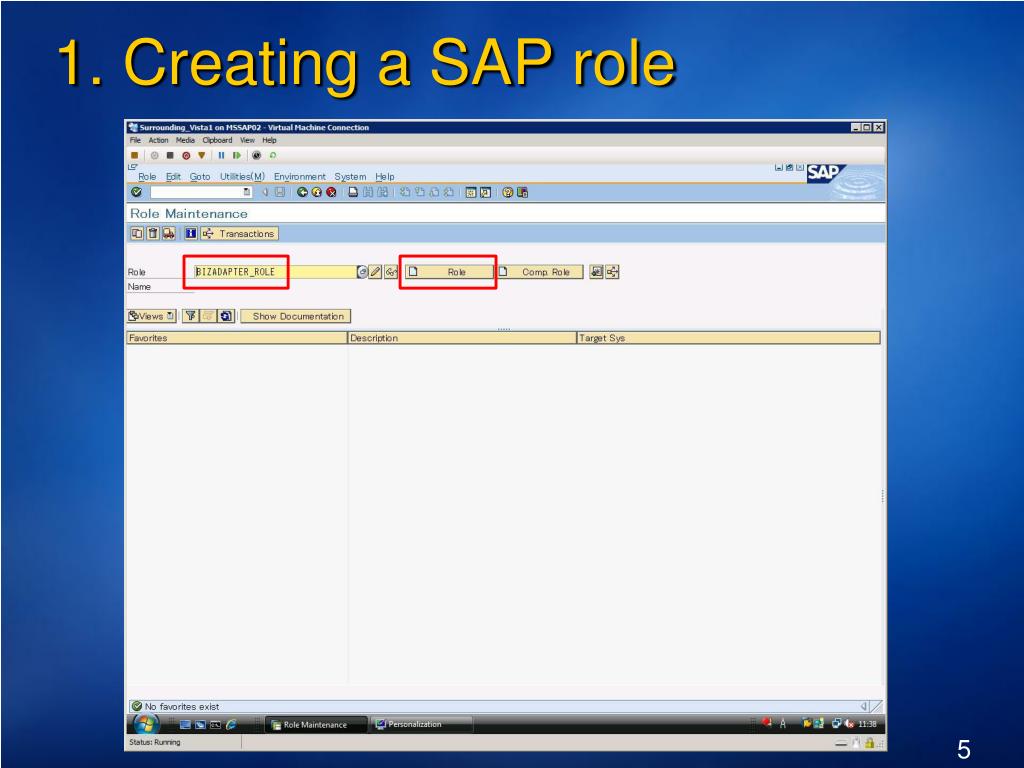Click the VM Ctrl+Alt+Del icon
This screenshot has height=768, width=1024.
click(x=135, y=155)
